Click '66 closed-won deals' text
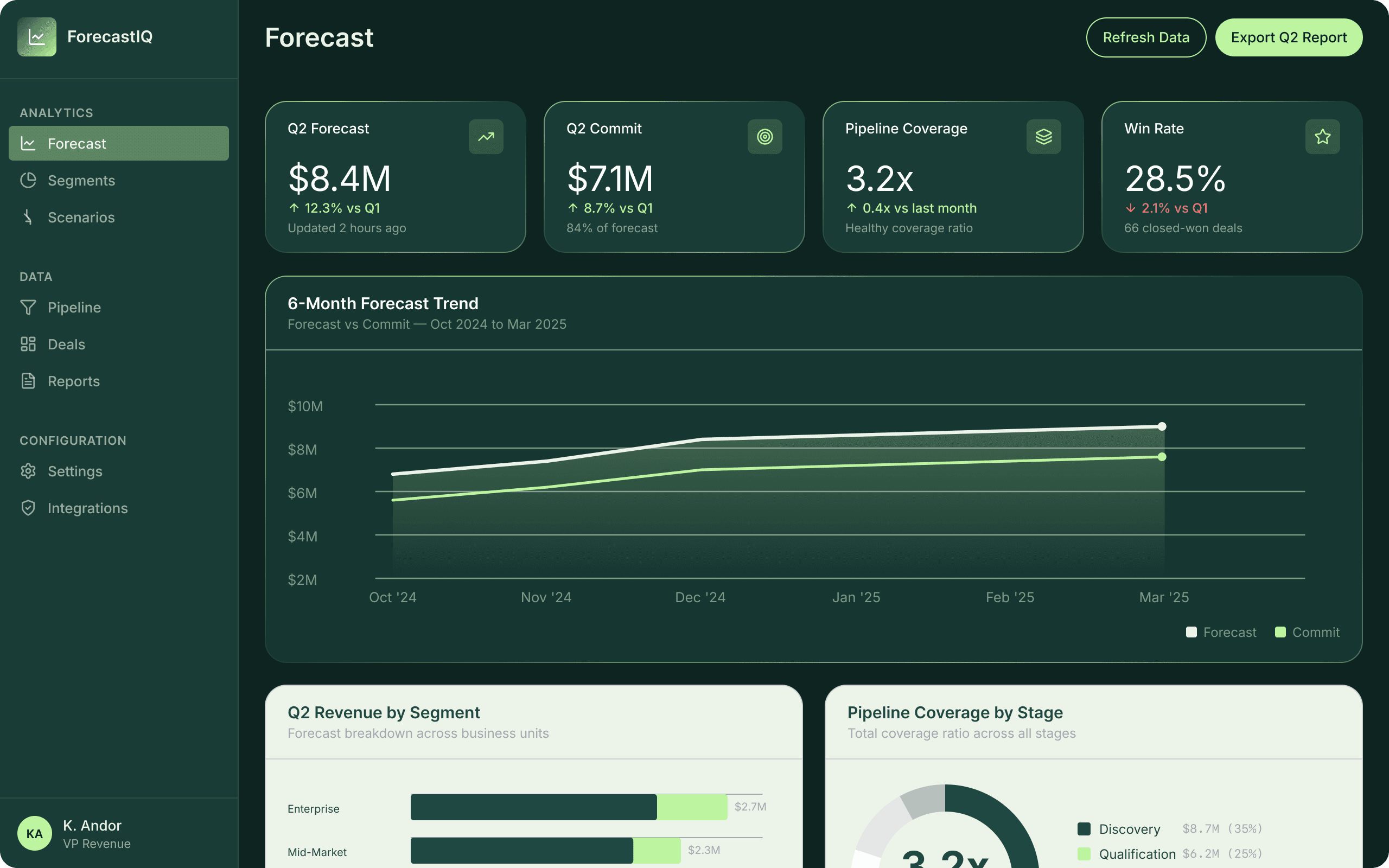1389x868 pixels. pos(1183,228)
